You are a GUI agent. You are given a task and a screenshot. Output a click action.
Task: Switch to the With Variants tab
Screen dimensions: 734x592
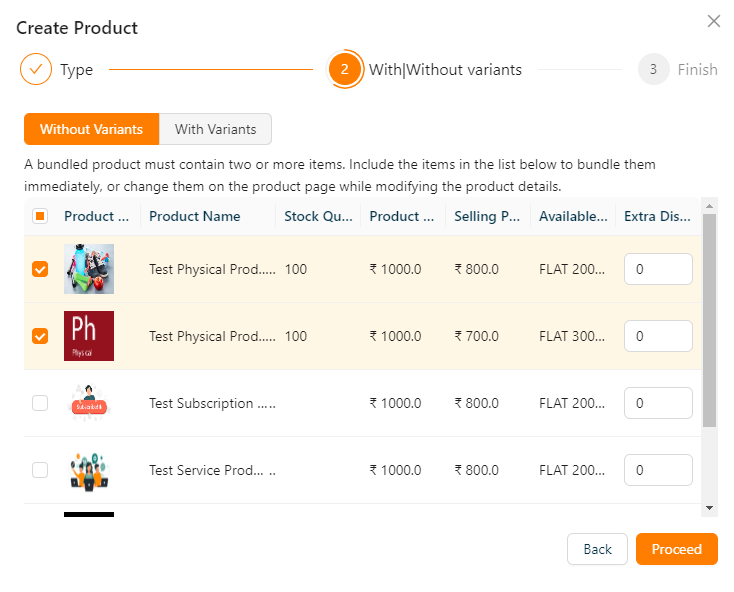tap(215, 129)
